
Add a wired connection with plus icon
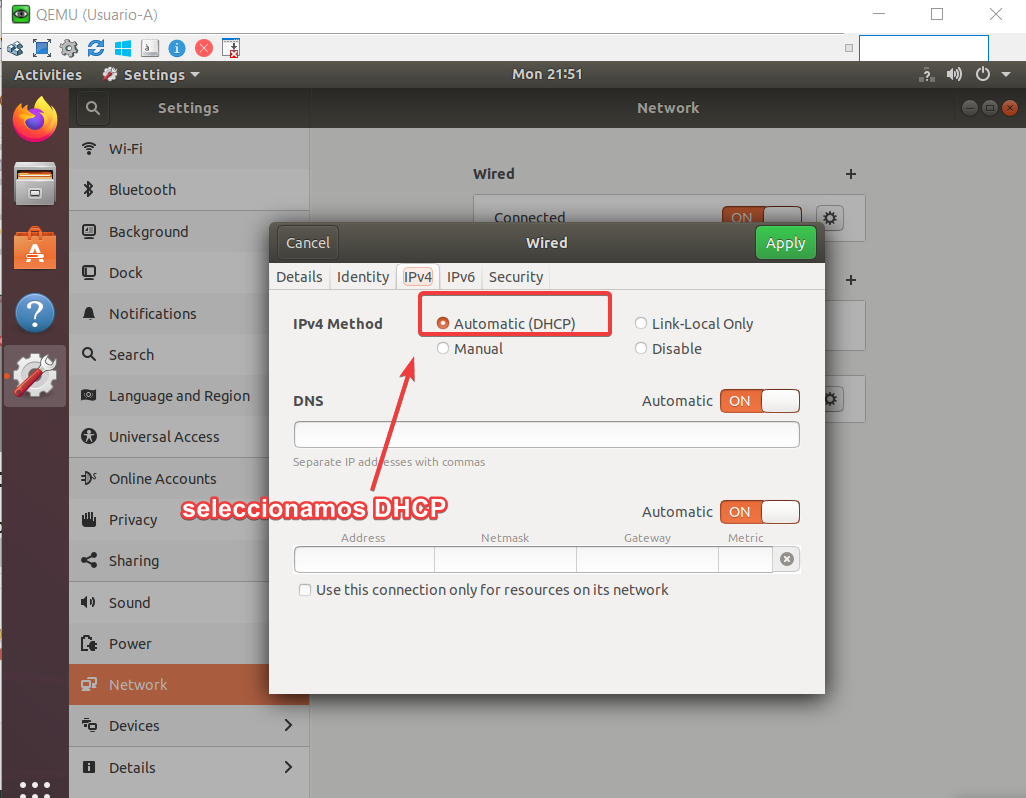(851, 173)
